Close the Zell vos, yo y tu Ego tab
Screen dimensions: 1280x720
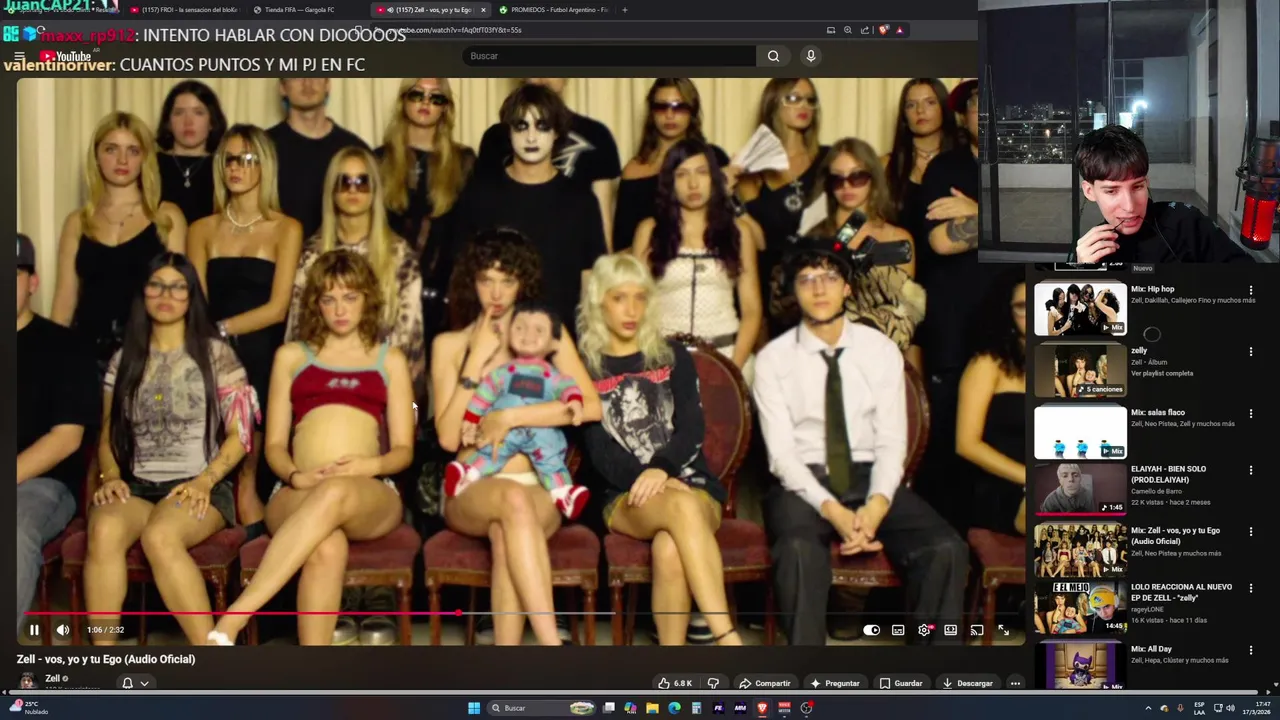[x=483, y=10]
